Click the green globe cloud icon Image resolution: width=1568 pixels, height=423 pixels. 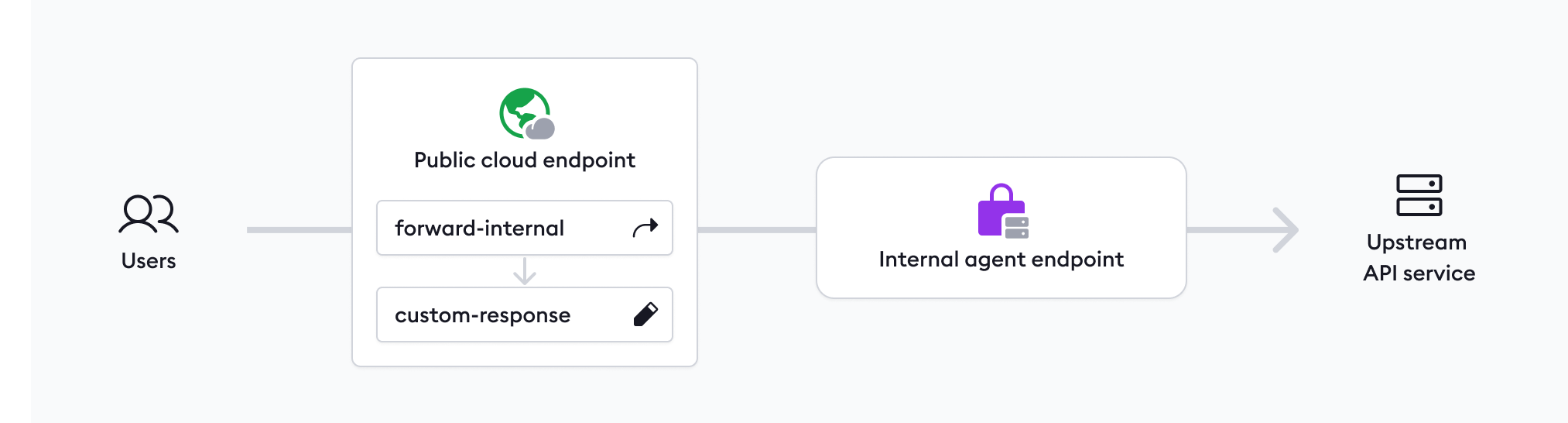coord(526,114)
